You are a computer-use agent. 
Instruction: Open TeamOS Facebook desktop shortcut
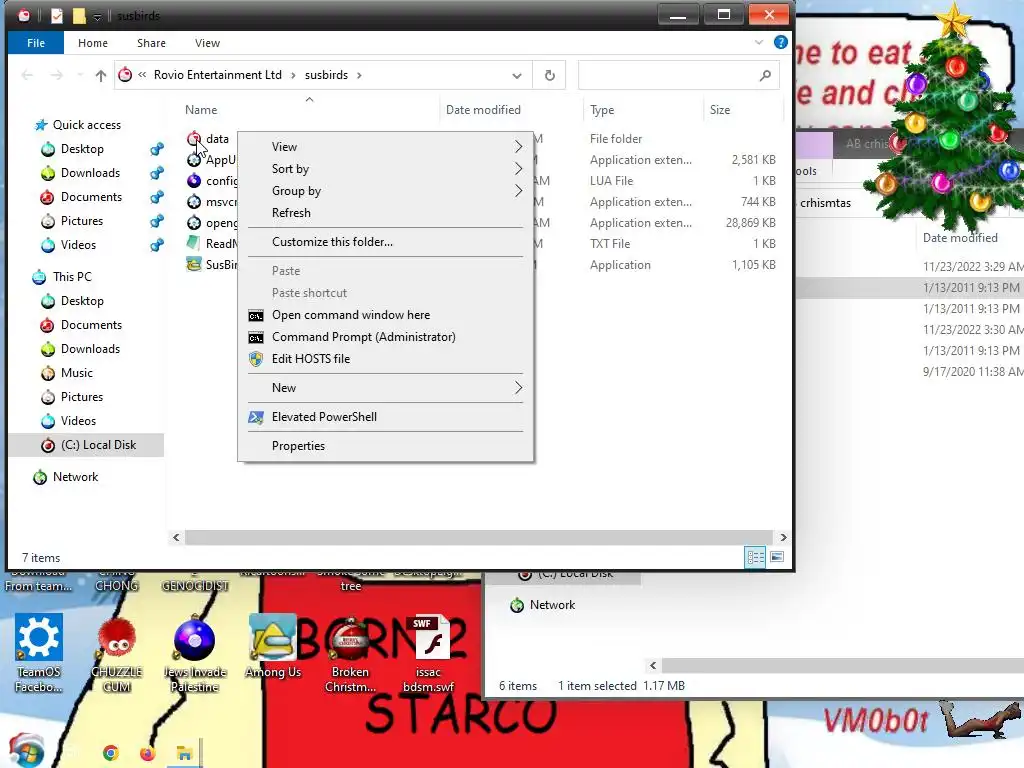39,653
